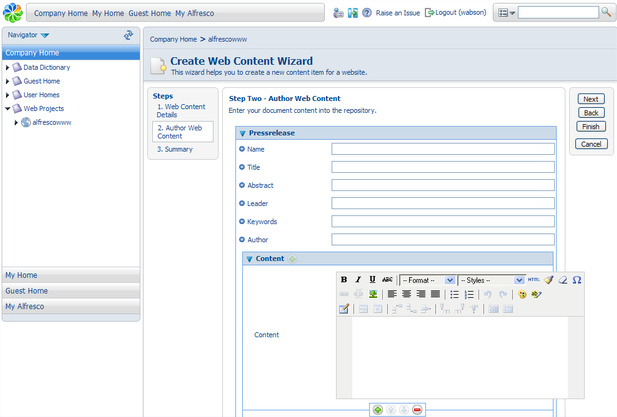Click the Finish wizard button
The image size is (617, 417).
[x=591, y=127]
